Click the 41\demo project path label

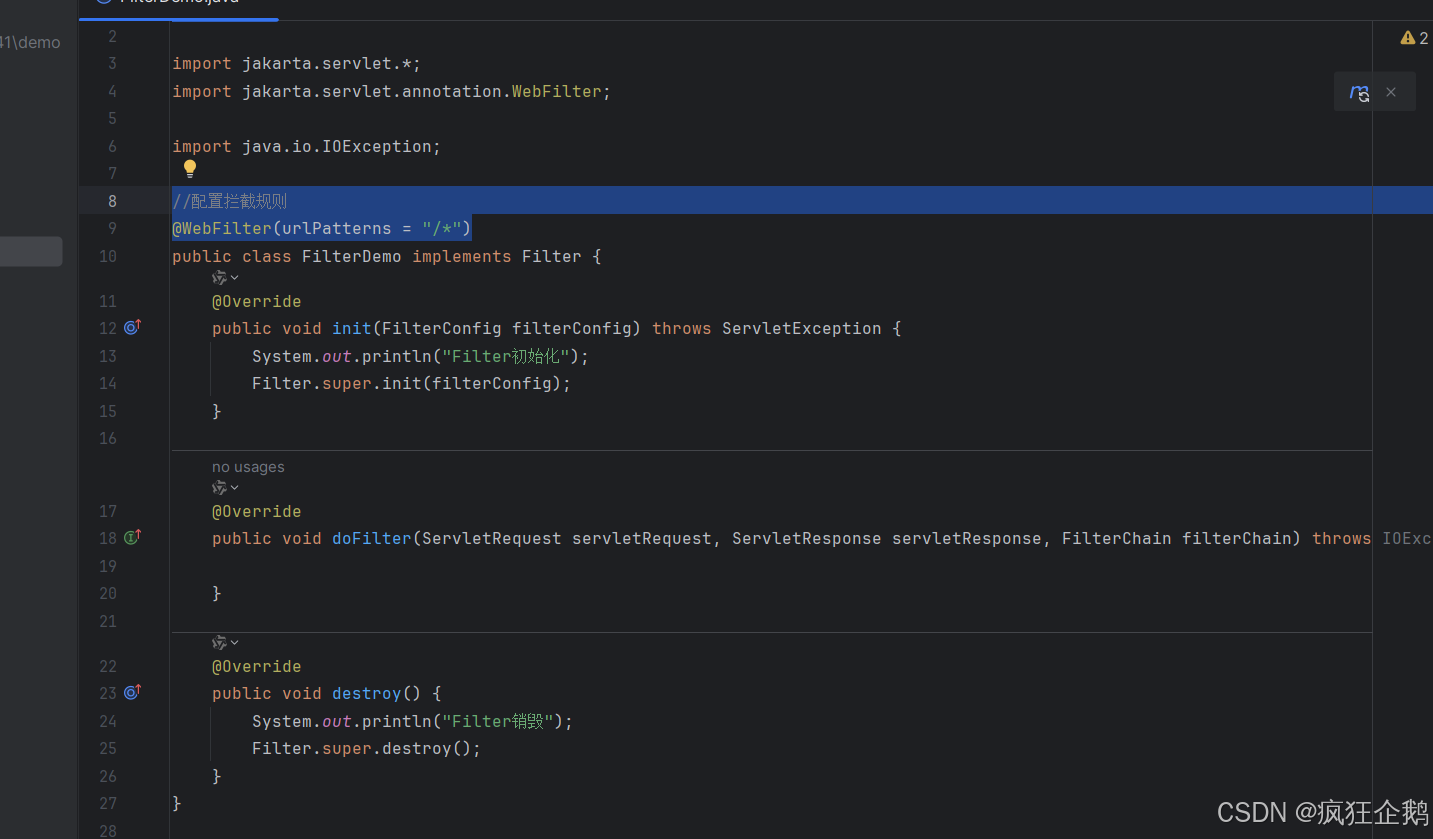point(30,42)
